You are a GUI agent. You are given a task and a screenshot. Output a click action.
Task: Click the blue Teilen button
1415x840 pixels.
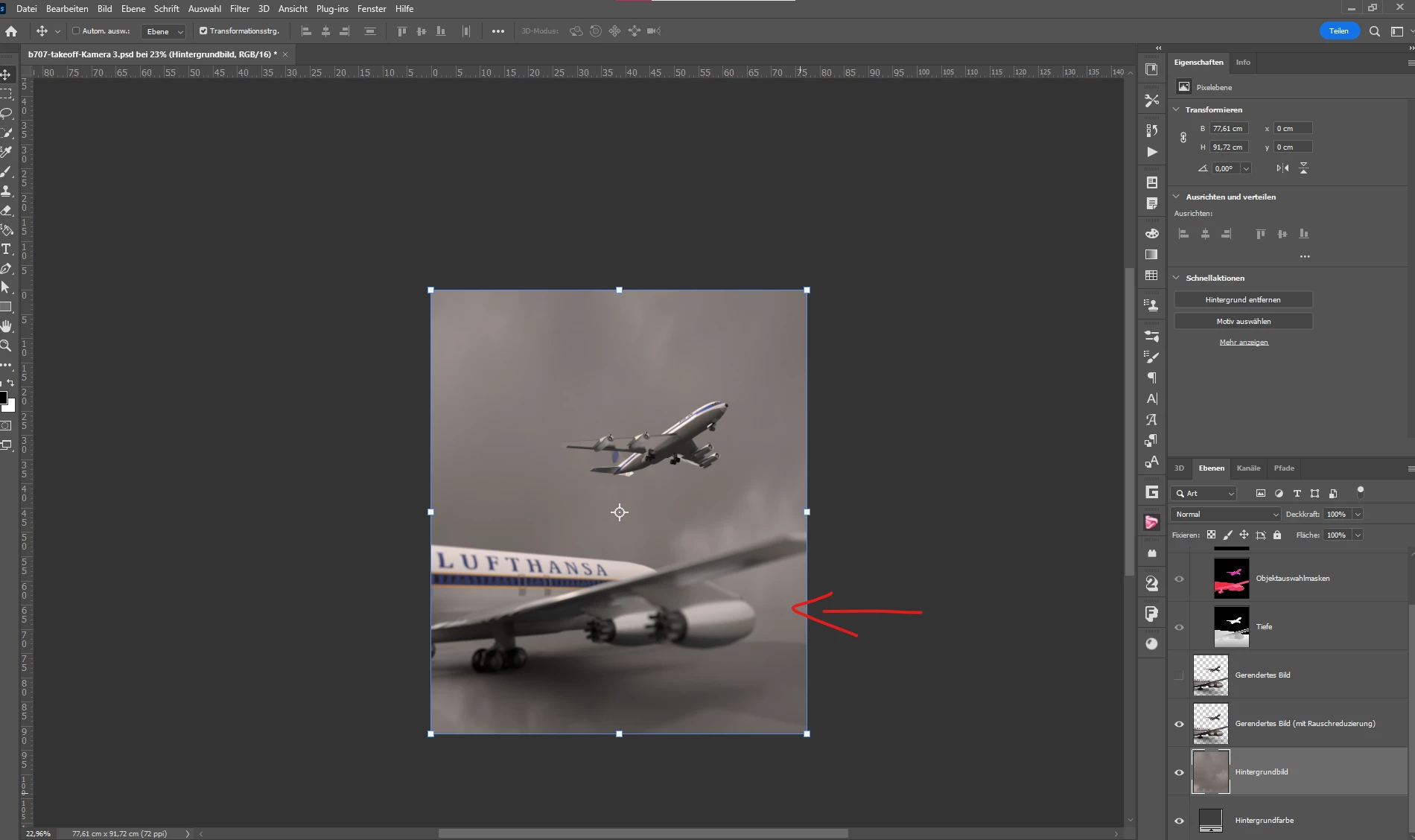(x=1339, y=31)
